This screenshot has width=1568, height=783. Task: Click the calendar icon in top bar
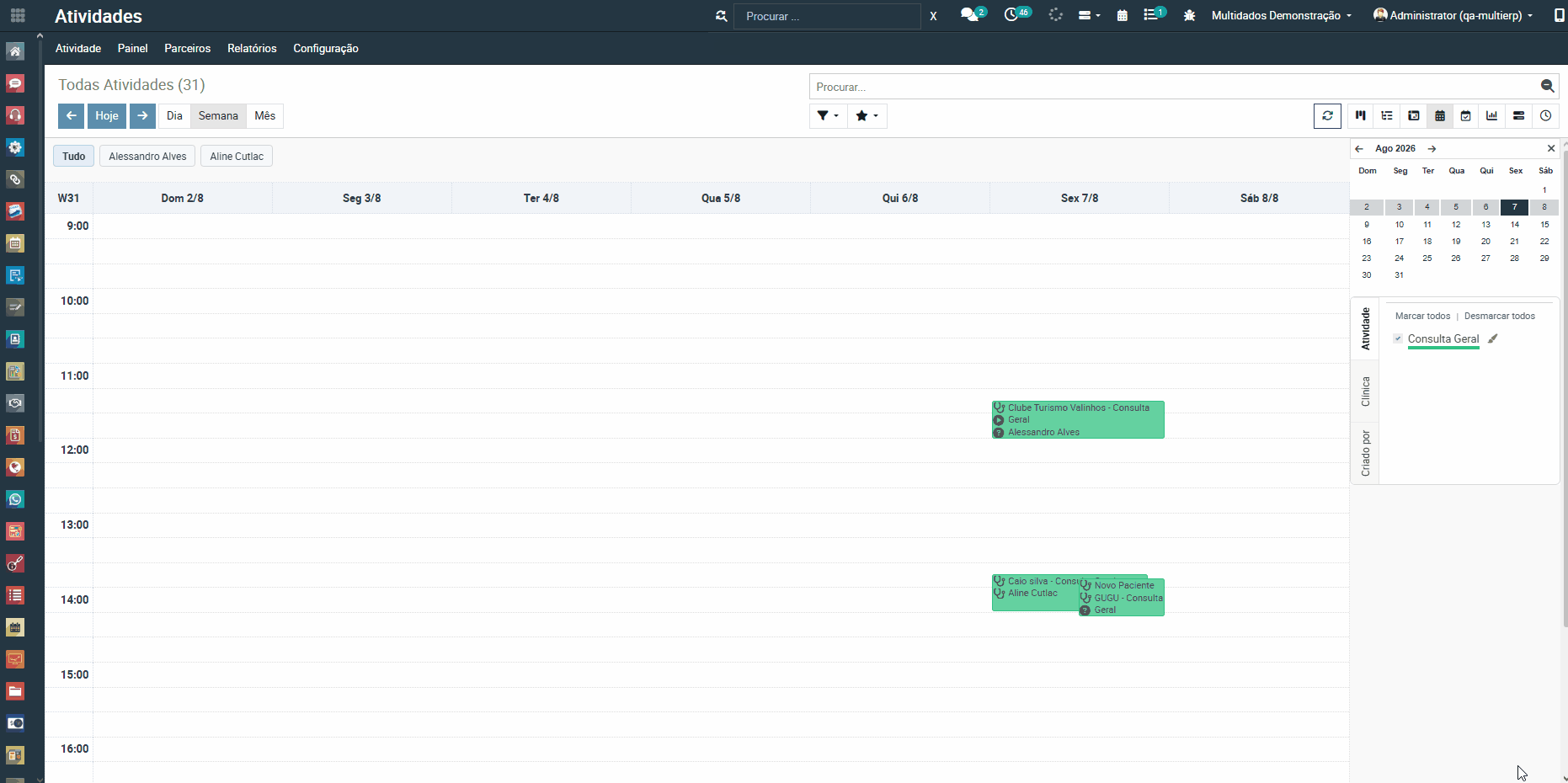pos(1122,16)
